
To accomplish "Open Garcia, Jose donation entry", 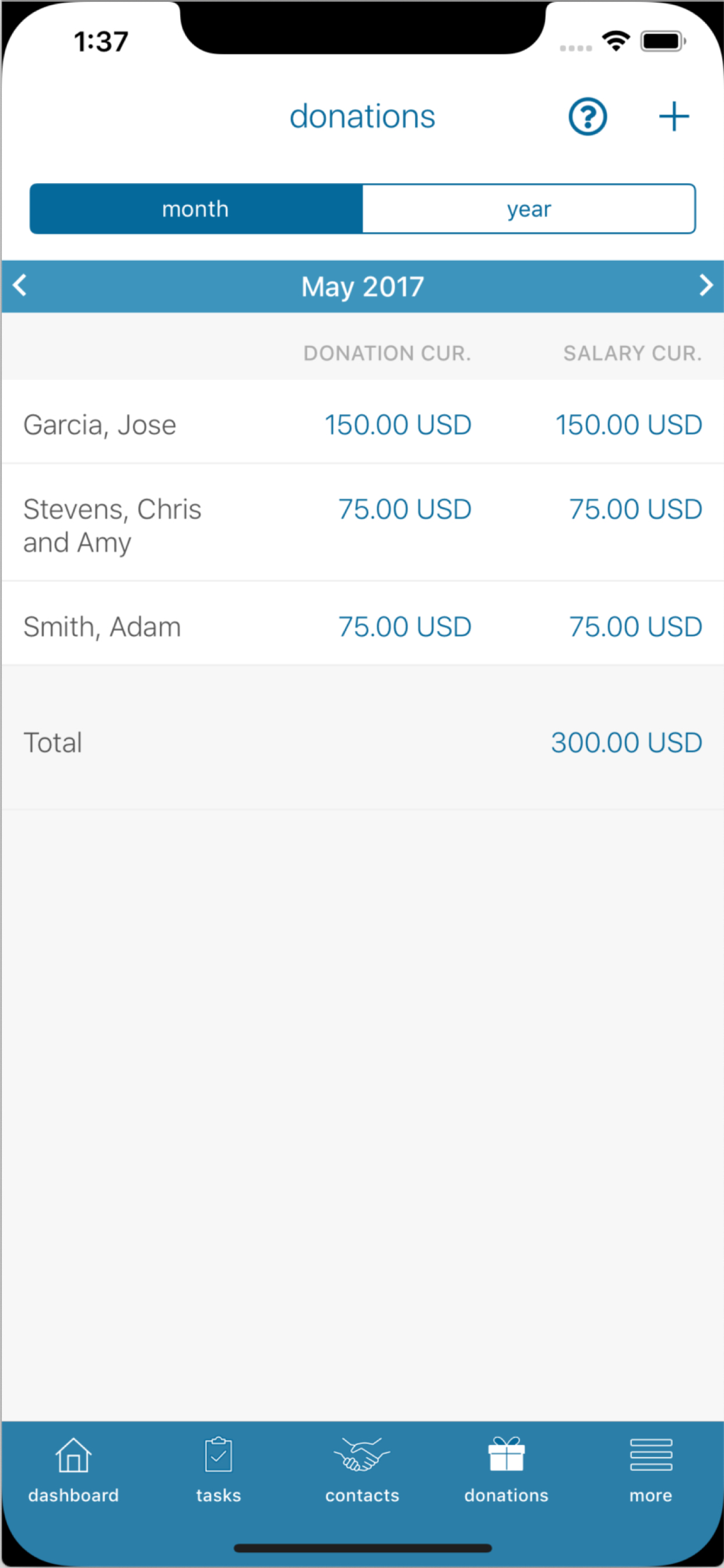I will pos(100,425).
